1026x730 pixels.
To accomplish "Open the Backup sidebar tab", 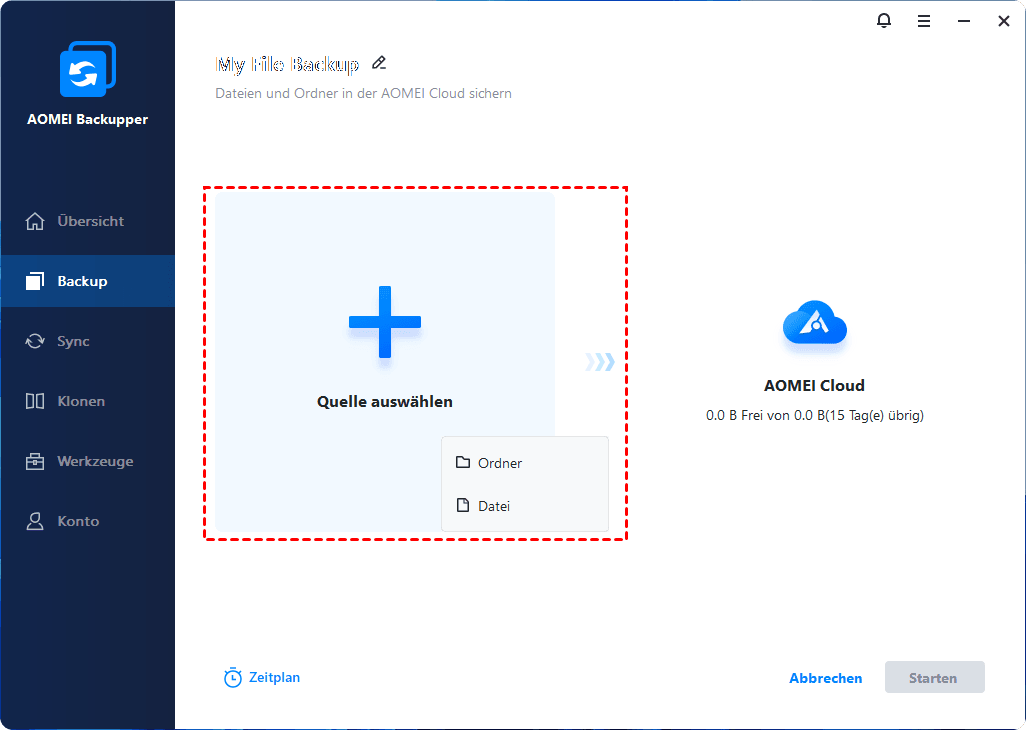I will (82, 281).
